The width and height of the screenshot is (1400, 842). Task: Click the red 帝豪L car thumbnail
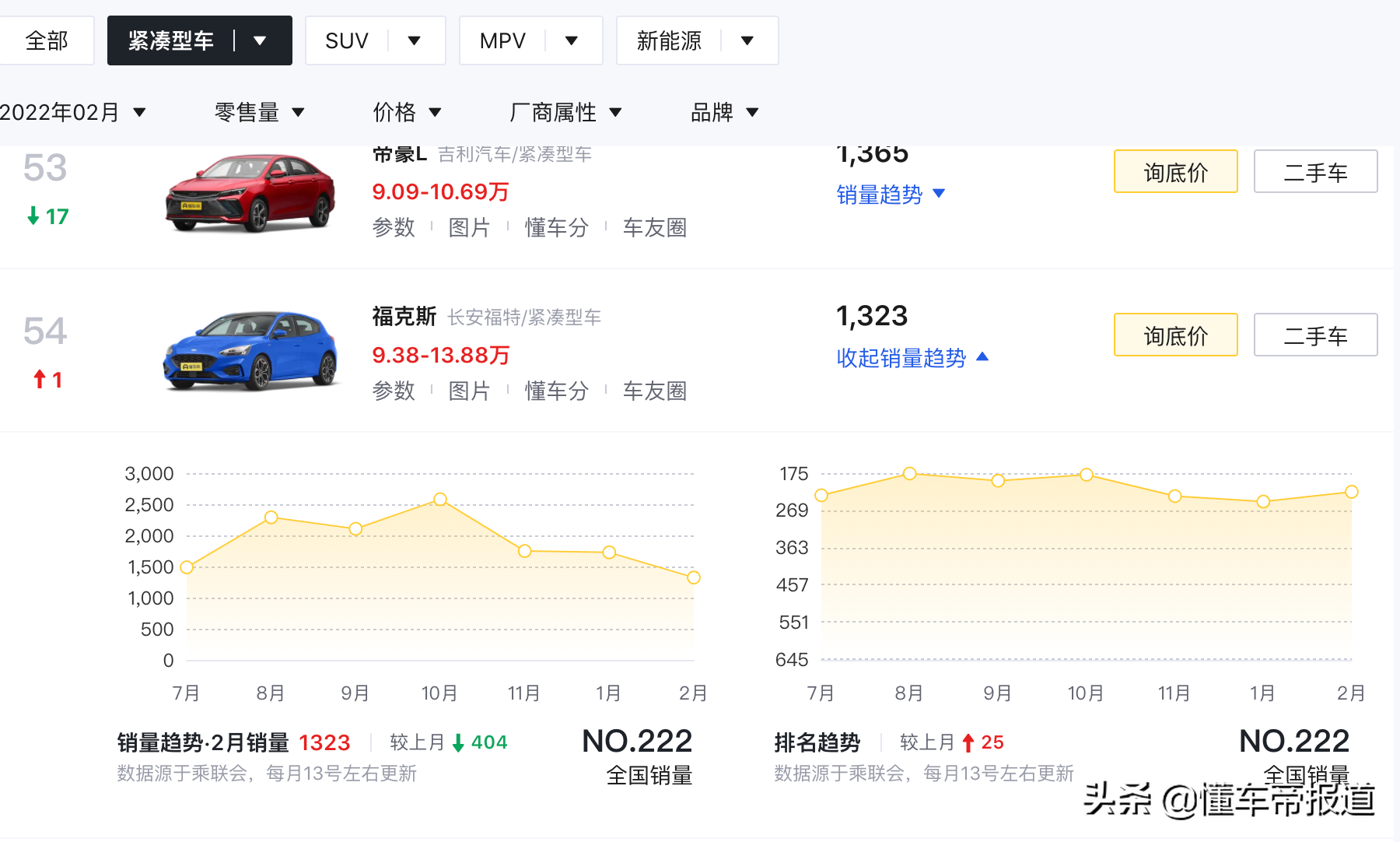pyautogui.click(x=250, y=192)
